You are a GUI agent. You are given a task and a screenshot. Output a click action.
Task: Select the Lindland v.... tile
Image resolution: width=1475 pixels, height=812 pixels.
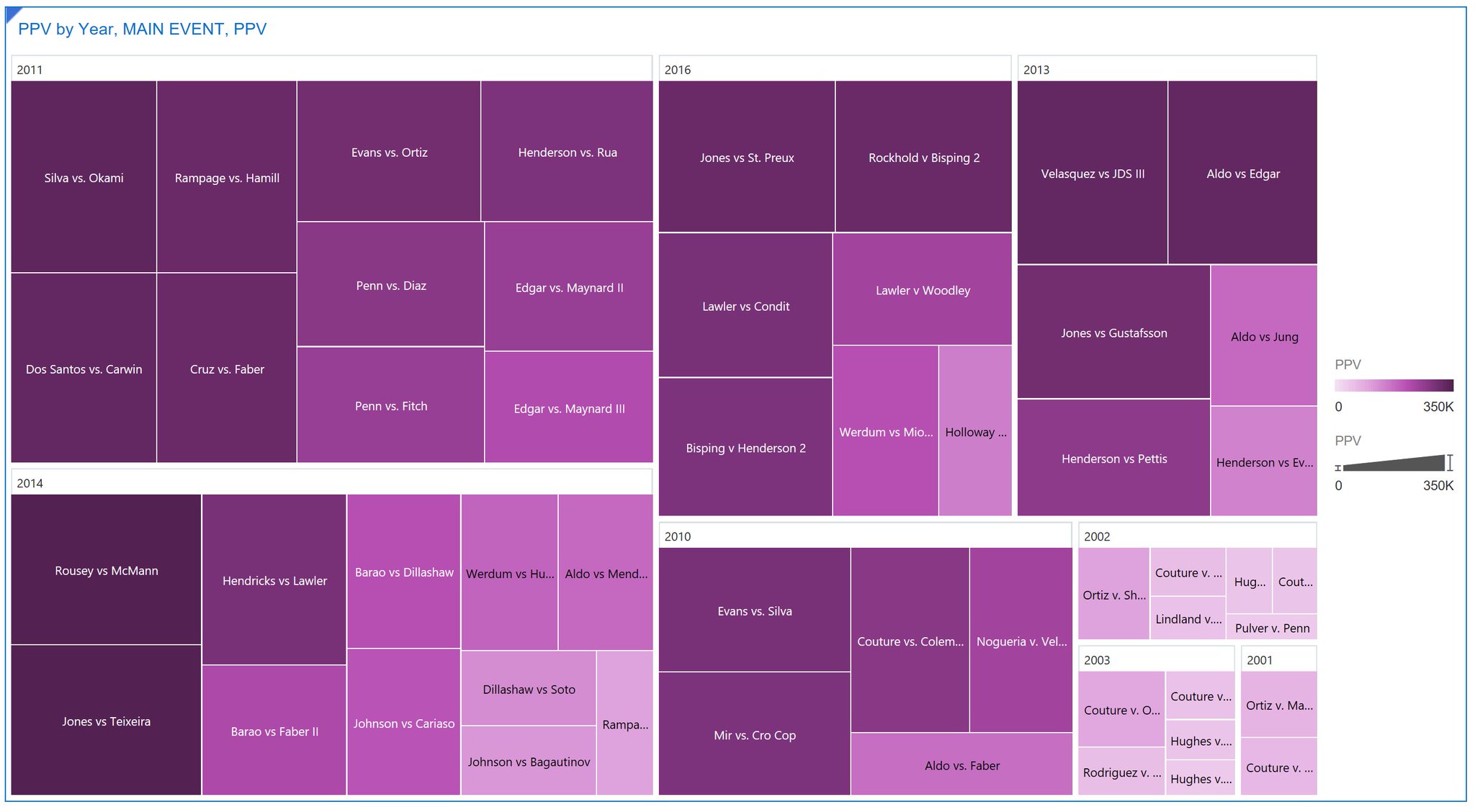(1188, 618)
